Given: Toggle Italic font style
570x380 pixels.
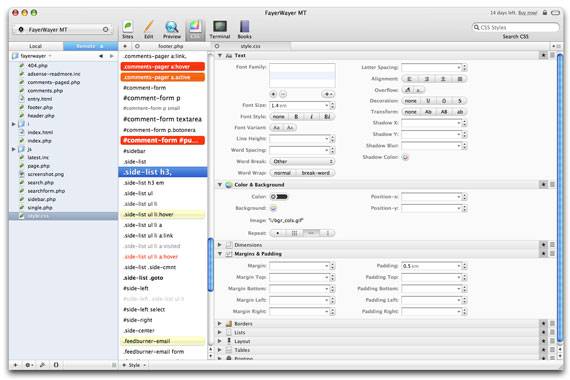Looking at the screenshot, I should [x=312, y=117].
